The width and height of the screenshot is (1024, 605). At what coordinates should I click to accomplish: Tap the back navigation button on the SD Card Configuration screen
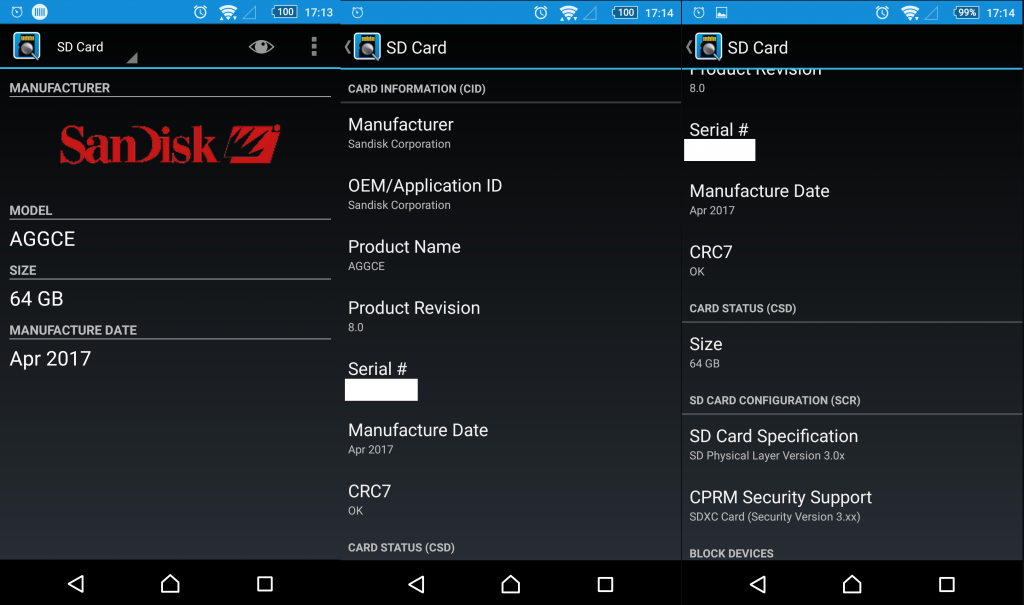758,583
